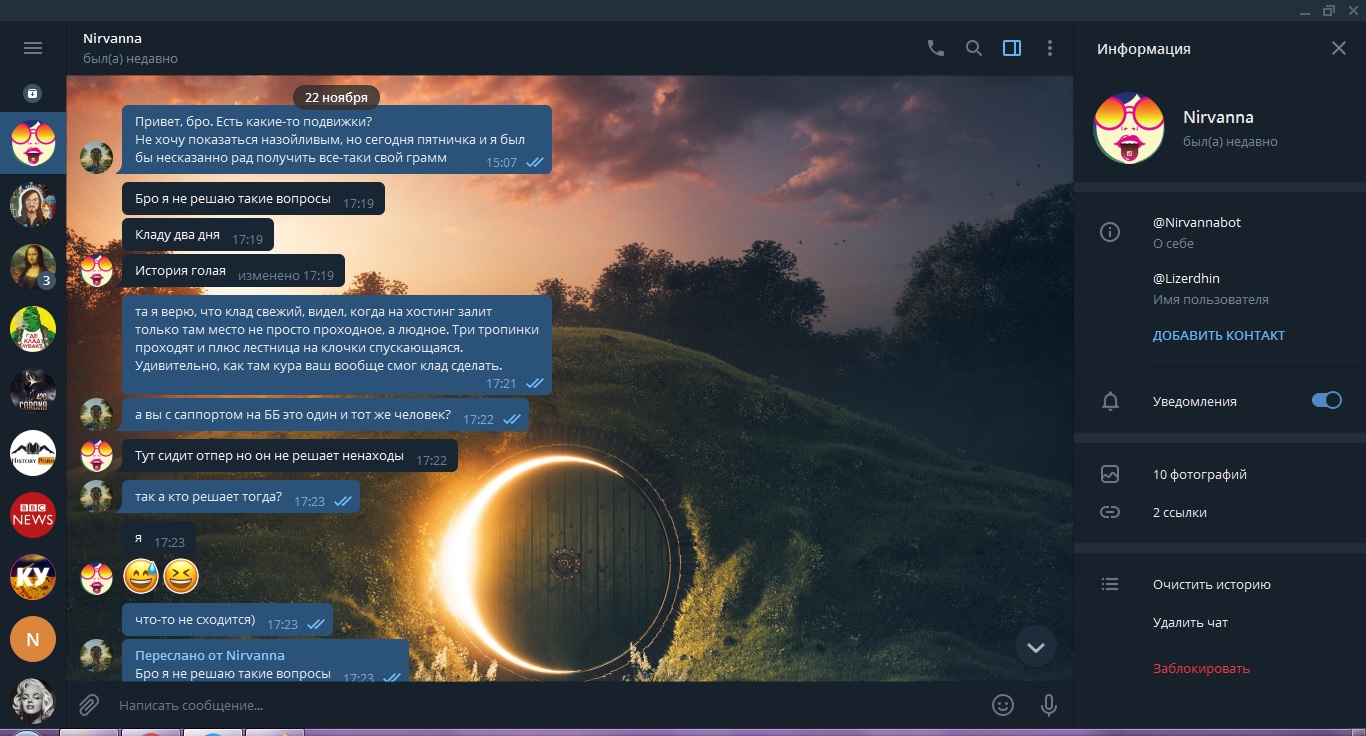The height and width of the screenshot is (736, 1366).
Task: Click message Кладу два дня
Action: pos(198,237)
